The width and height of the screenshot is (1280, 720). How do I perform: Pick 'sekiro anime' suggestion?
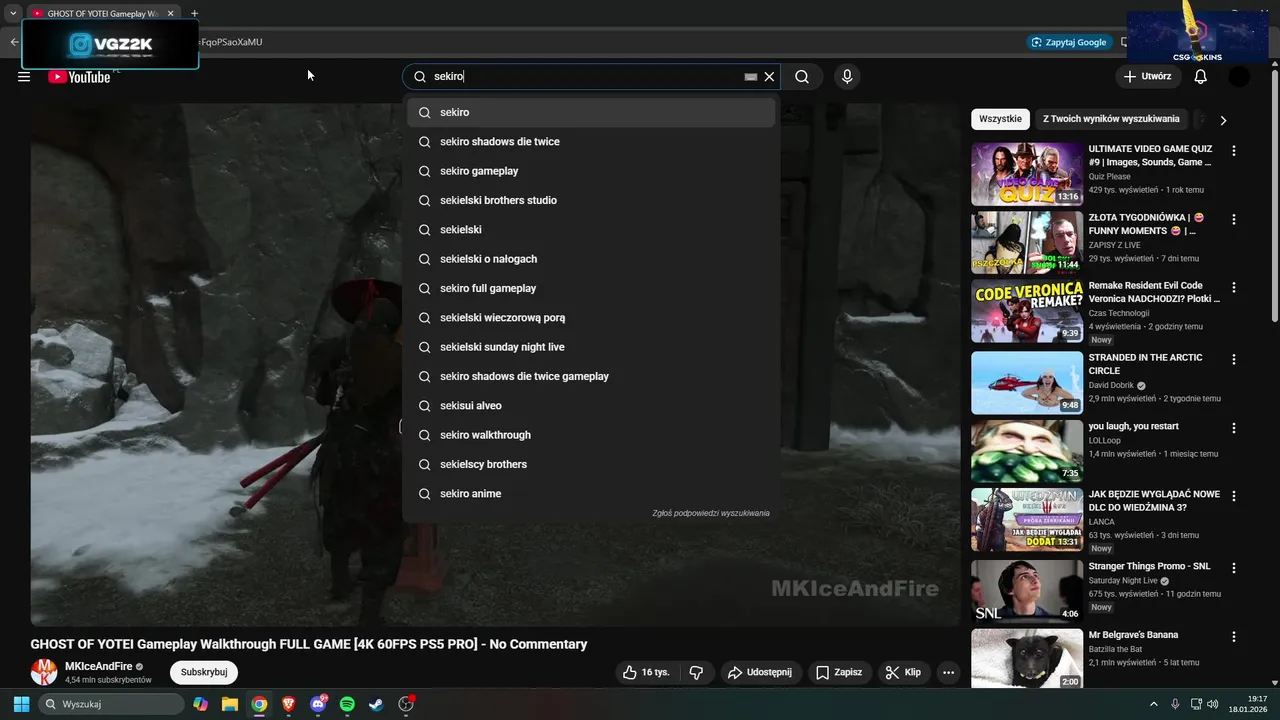[591, 494]
